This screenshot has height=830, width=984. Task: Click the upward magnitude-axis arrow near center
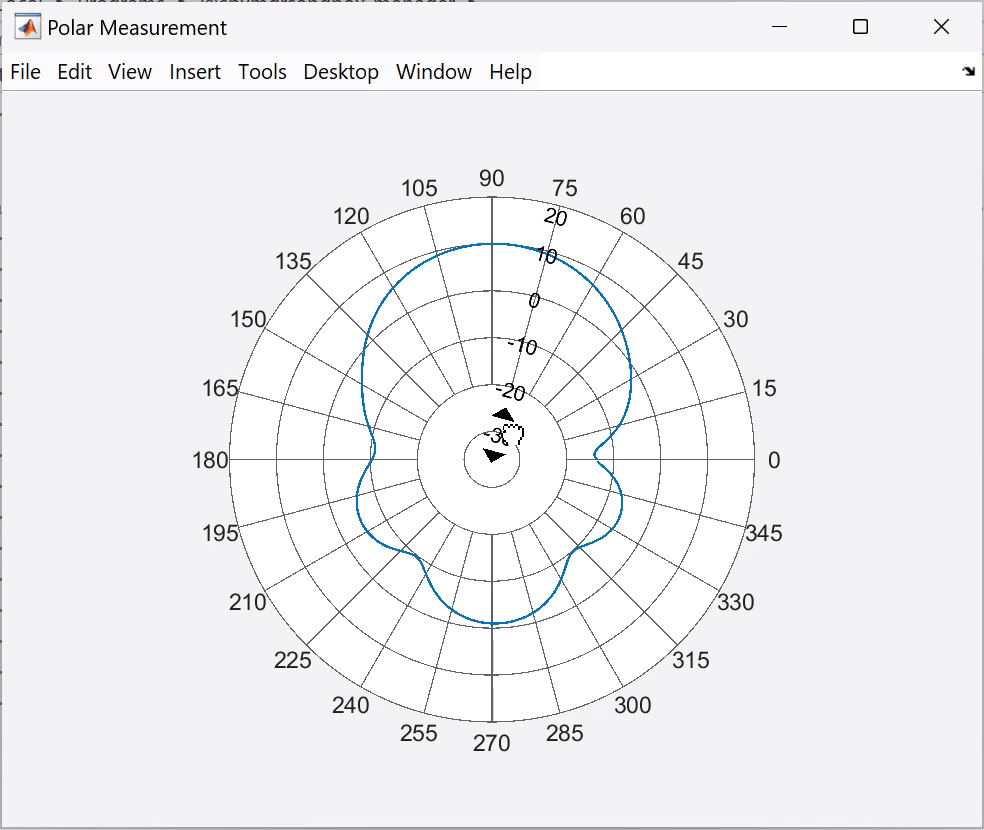coord(503,415)
